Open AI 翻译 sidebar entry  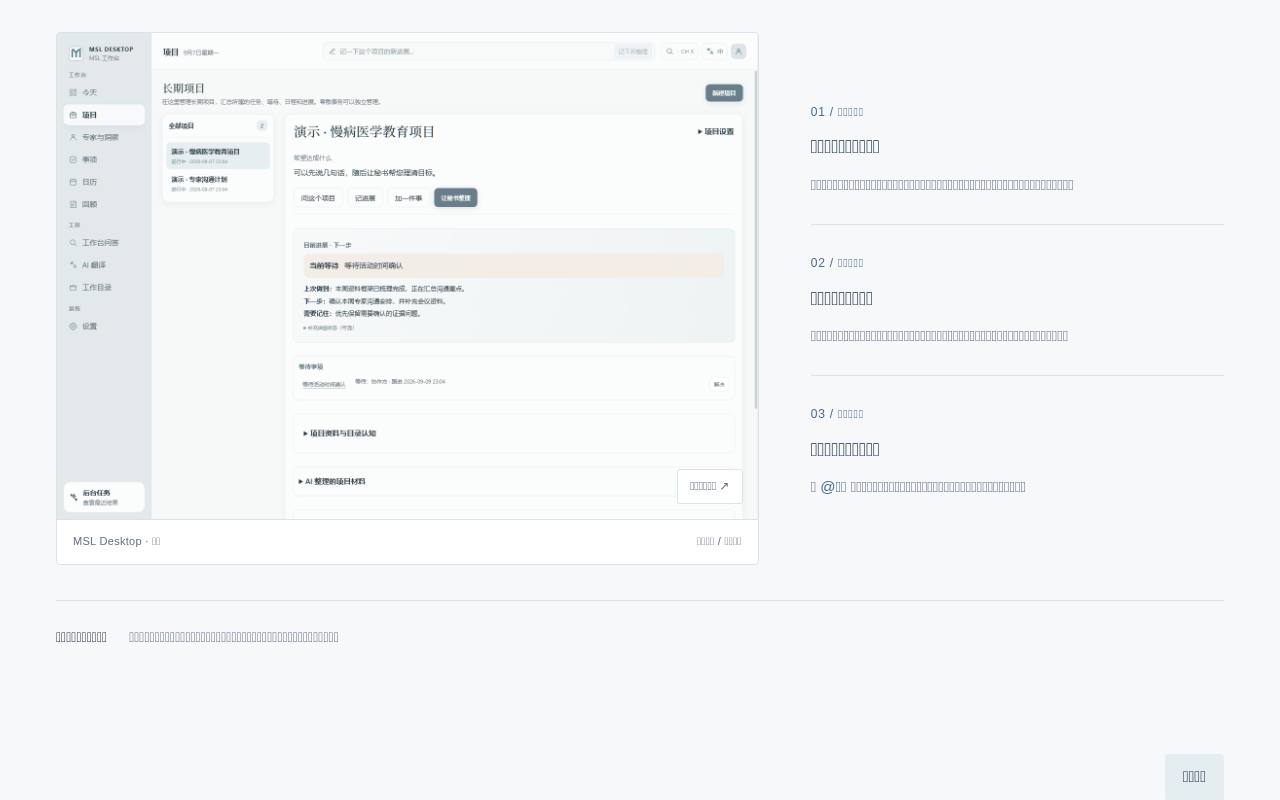[104, 265]
